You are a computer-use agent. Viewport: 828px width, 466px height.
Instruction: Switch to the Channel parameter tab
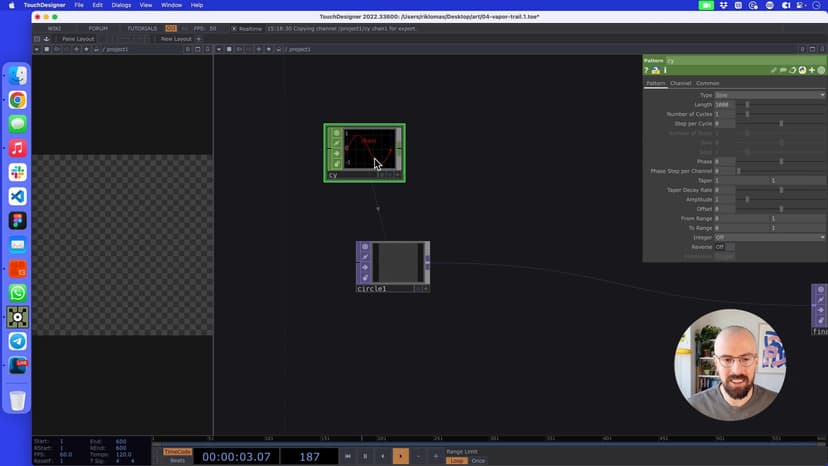click(680, 83)
